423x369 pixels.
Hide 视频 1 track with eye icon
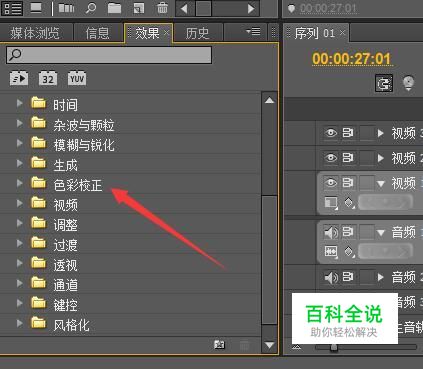(331, 183)
